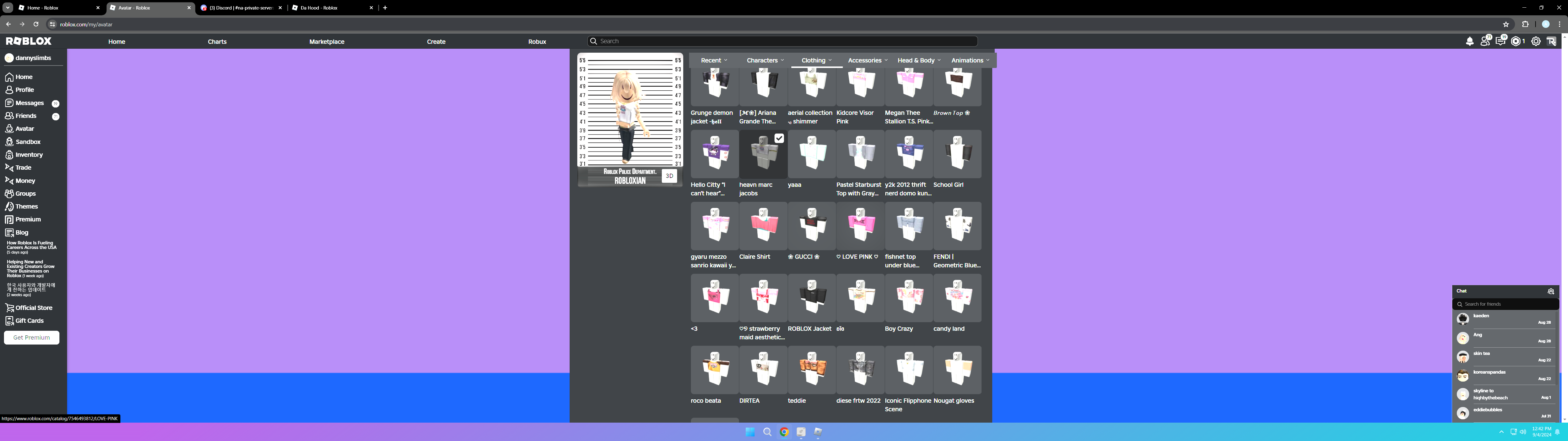Viewport: 1568px width, 441px height.
Task: Click the Get Premium button
Action: (32, 337)
